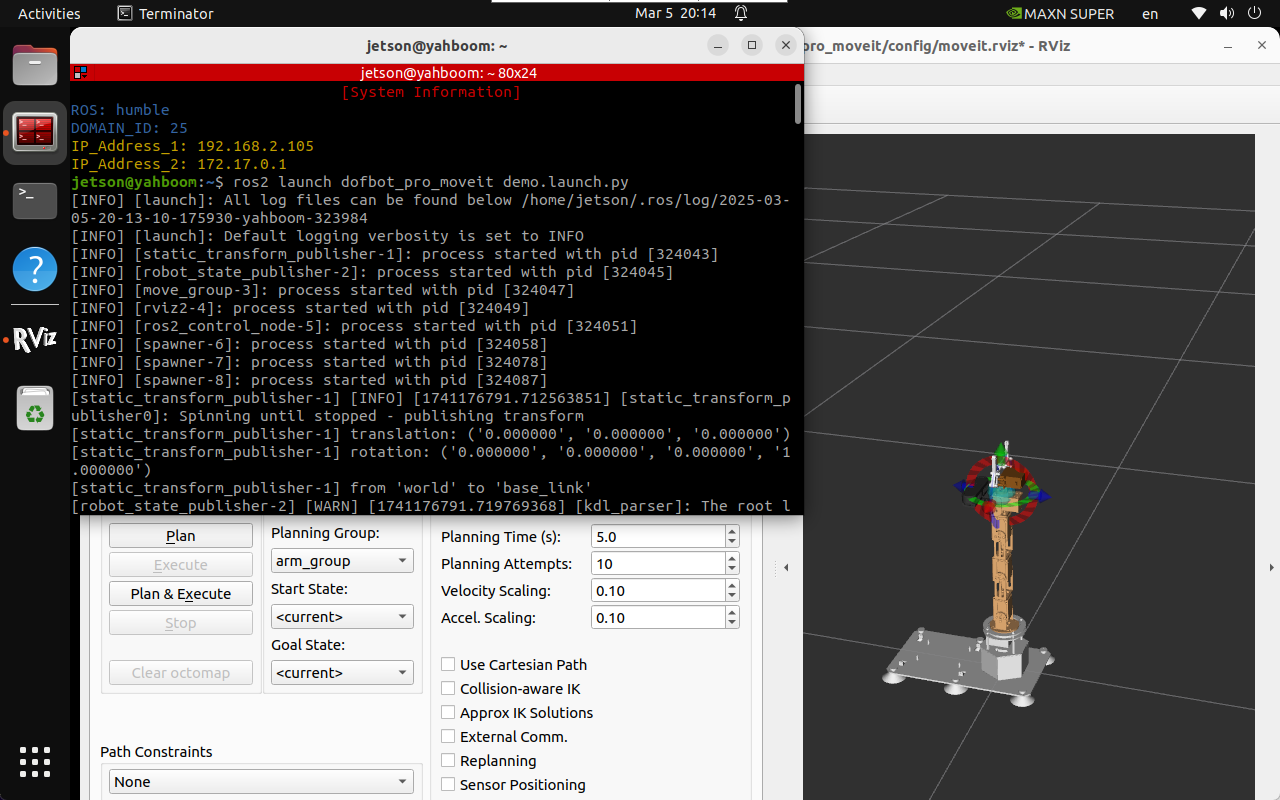This screenshot has width=1280, height=800.
Task: Launch the Terminal app from the dock
Action: [x=35, y=201]
